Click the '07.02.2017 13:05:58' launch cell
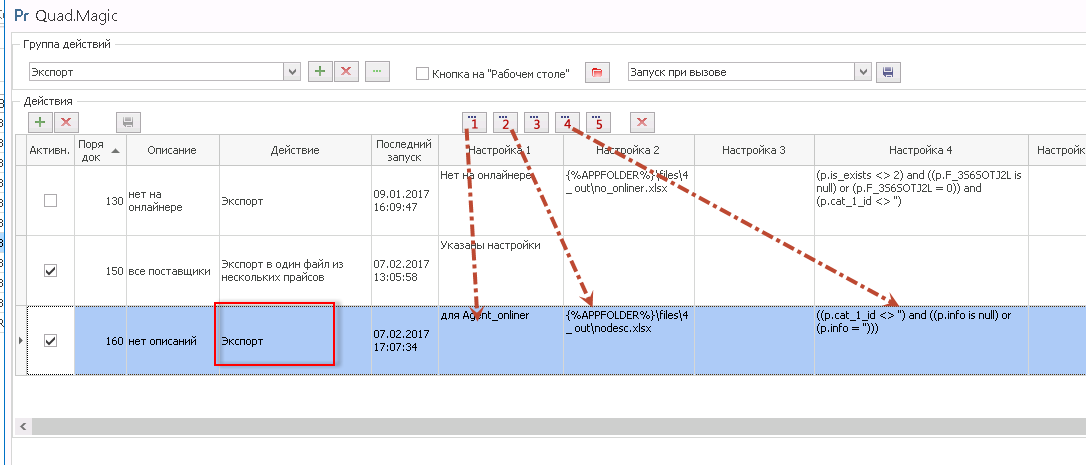 pyautogui.click(x=404, y=271)
